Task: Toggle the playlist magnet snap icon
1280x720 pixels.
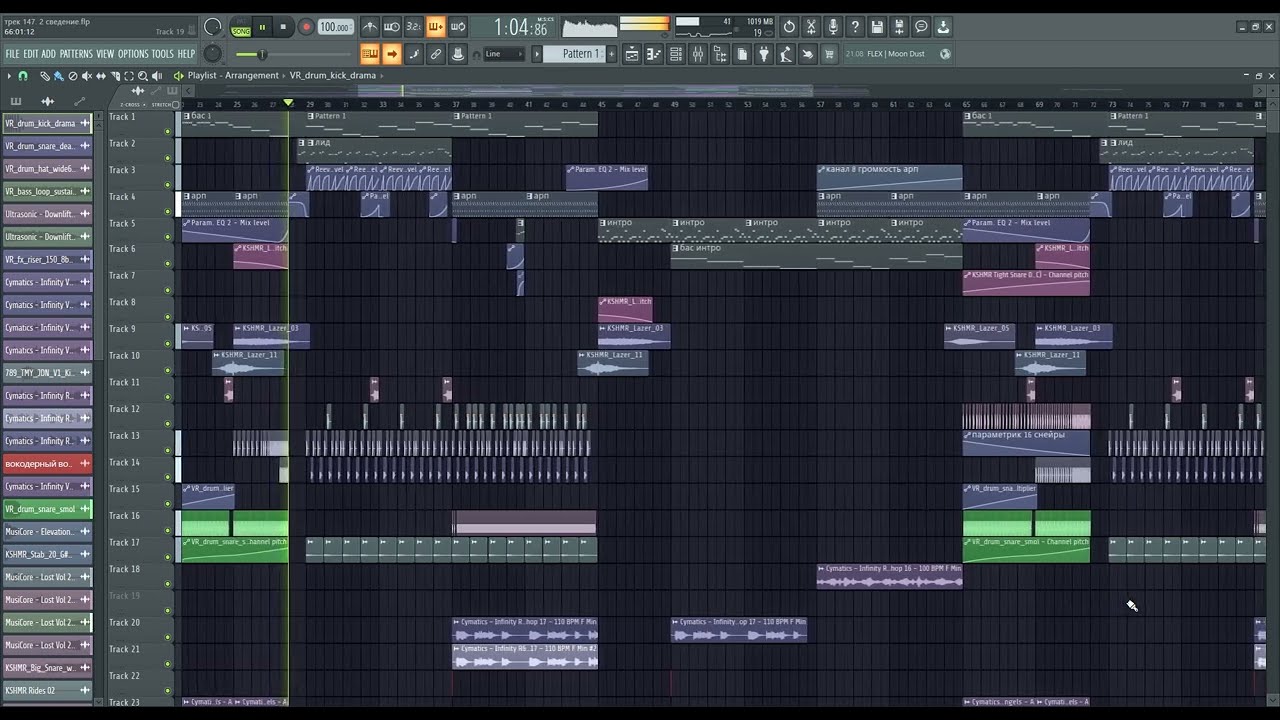Action: (x=23, y=76)
